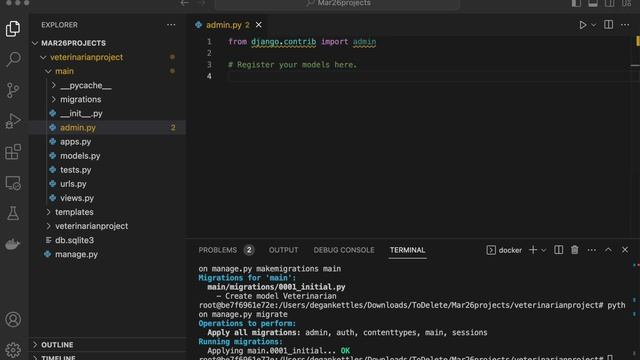The height and width of the screenshot is (360, 640).
Task: Toggle the bottom panel layout
Action: pos(593,3)
